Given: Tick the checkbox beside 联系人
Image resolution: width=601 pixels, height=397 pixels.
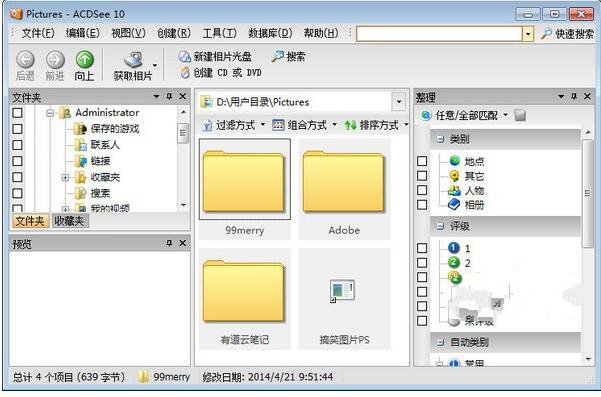Looking at the screenshot, I should tap(17, 145).
